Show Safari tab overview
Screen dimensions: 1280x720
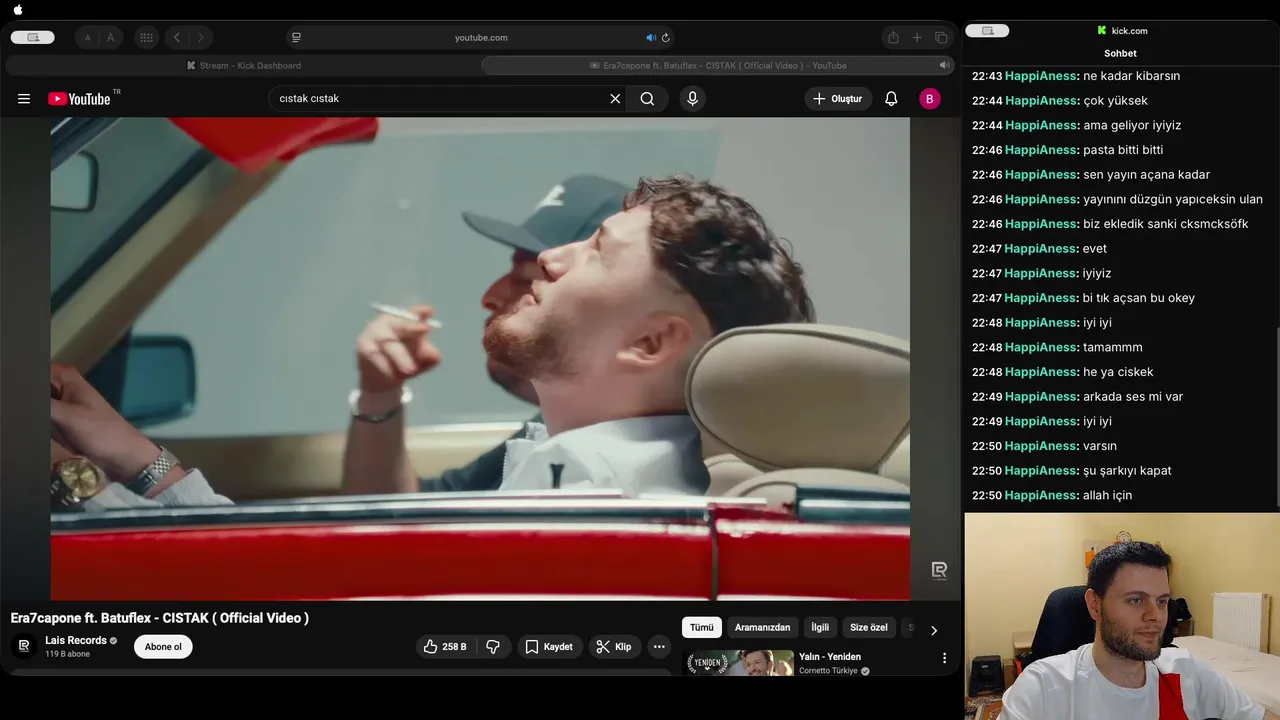[941, 38]
